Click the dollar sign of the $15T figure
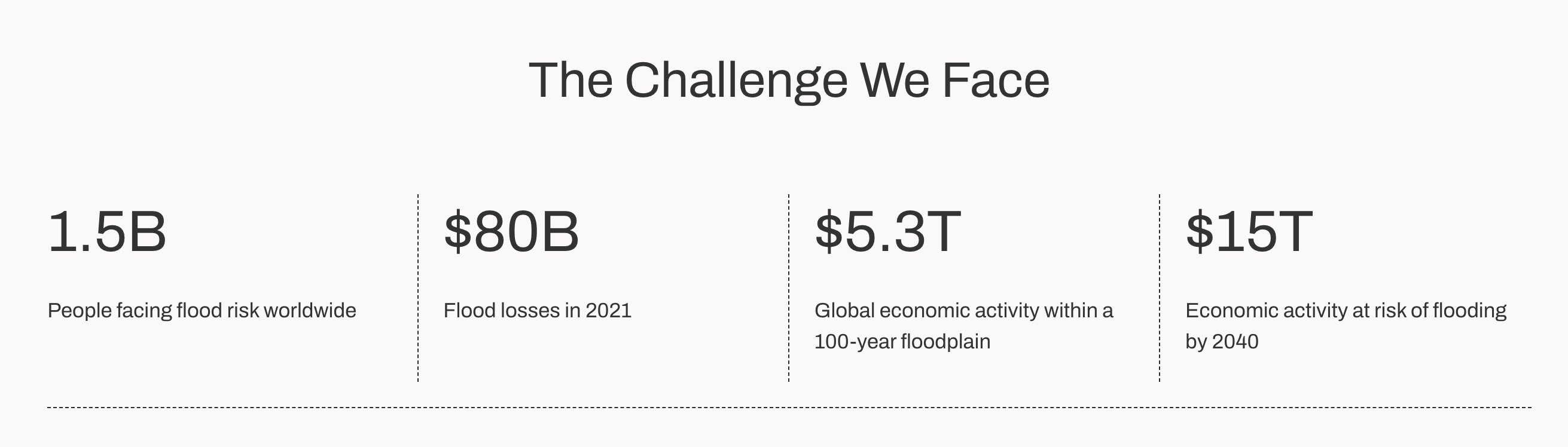Screen dimensions: 1568x447 pyautogui.click(x=1199, y=231)
